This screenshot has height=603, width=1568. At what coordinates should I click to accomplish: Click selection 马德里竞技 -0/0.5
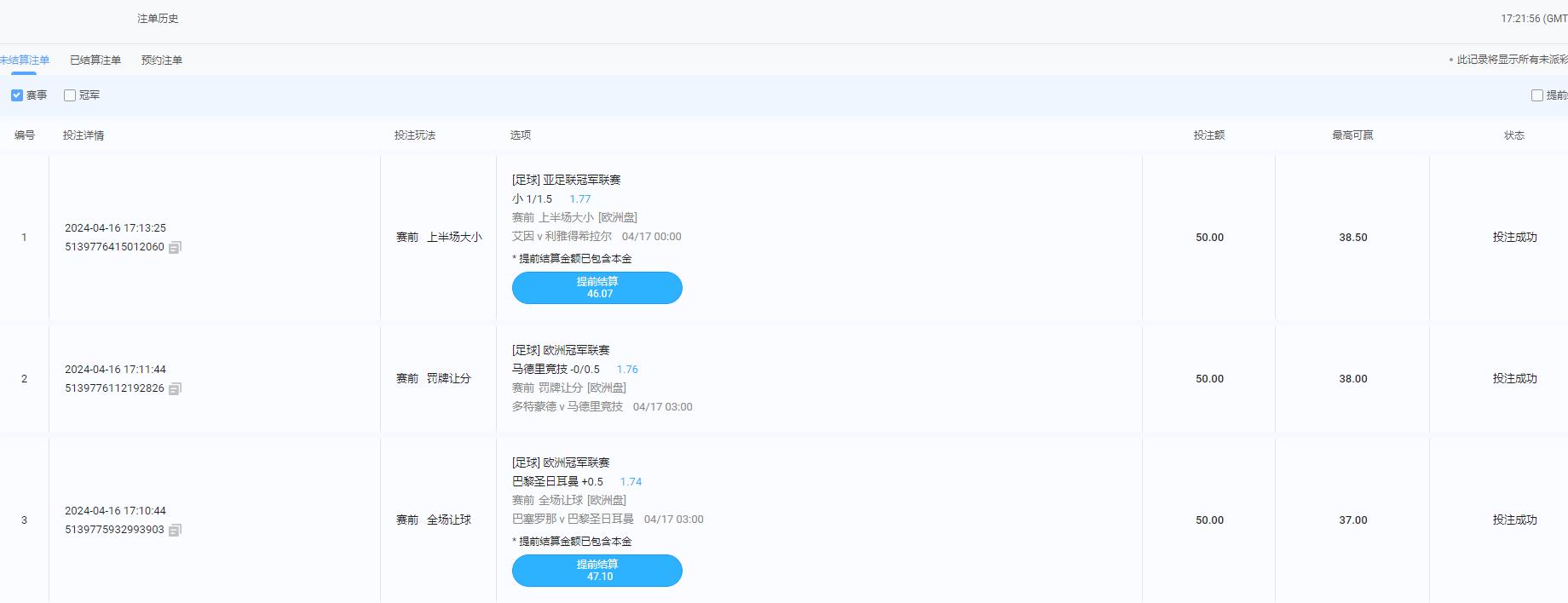pos(556,370)
